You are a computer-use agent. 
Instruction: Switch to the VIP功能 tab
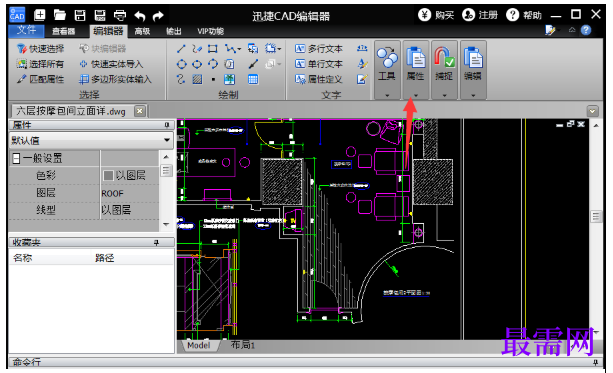210,31
